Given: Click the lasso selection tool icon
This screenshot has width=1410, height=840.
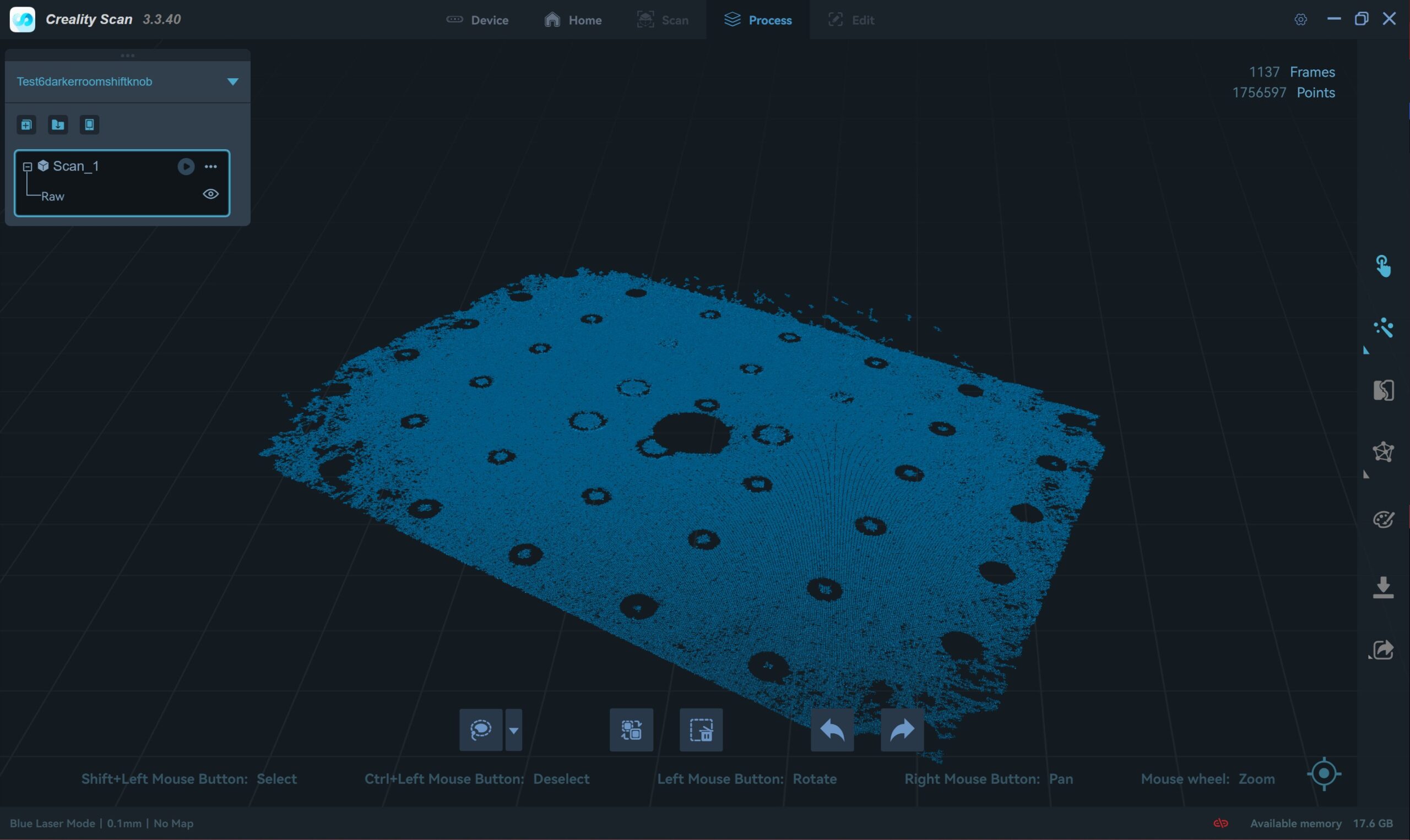Looking at the screenshot, I should click(481, 729).
